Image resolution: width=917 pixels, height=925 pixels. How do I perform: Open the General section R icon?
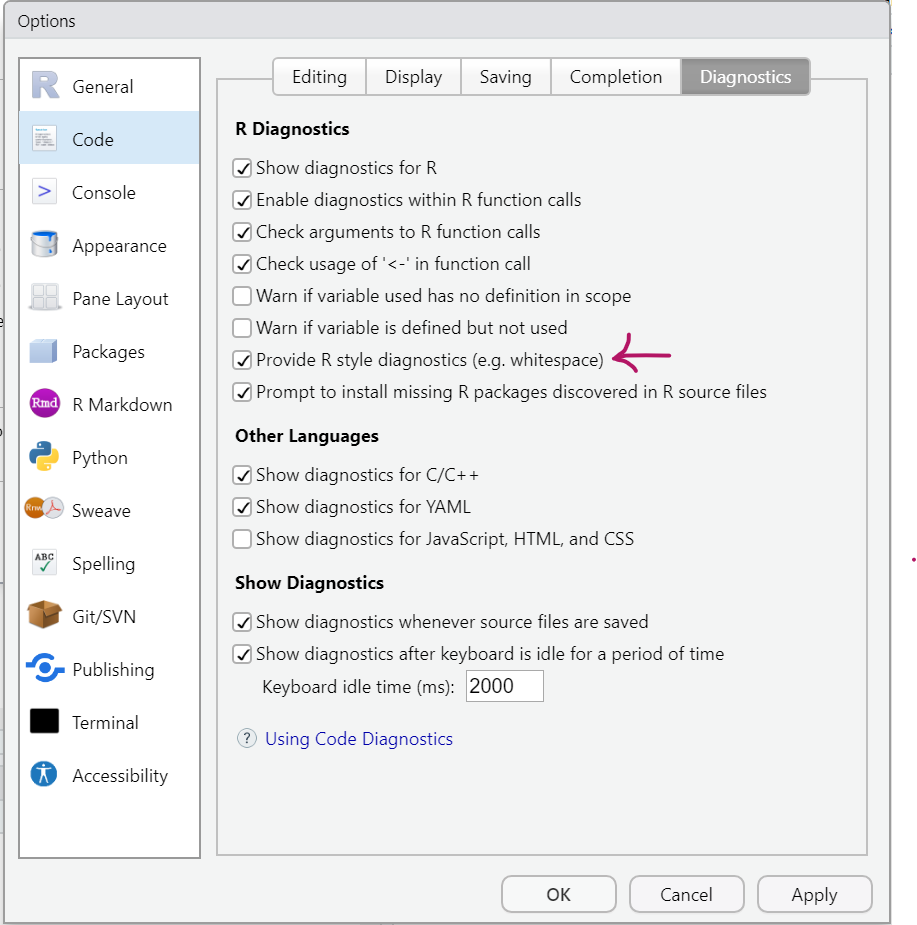click(45, 86)
